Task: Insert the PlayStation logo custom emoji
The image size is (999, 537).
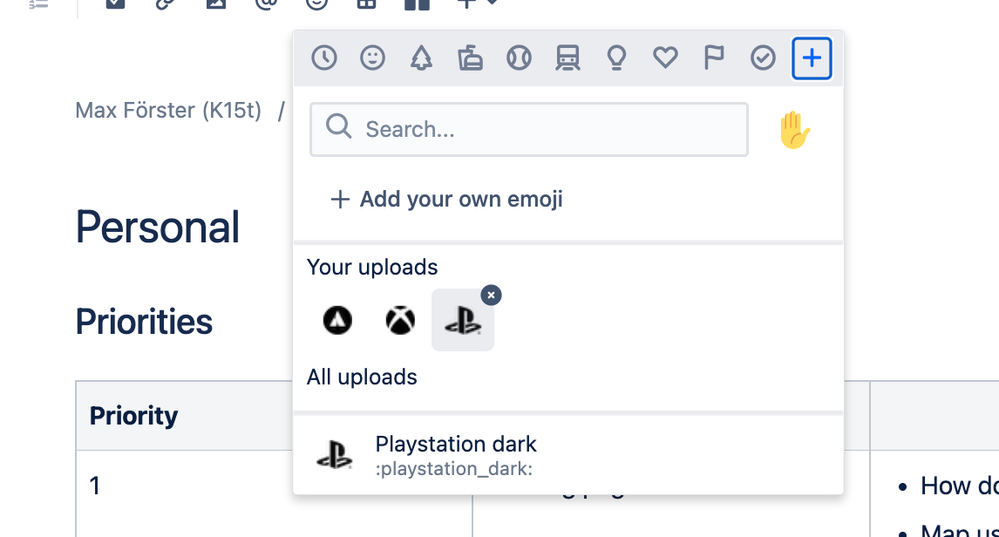Action: [x=463, y=320]
